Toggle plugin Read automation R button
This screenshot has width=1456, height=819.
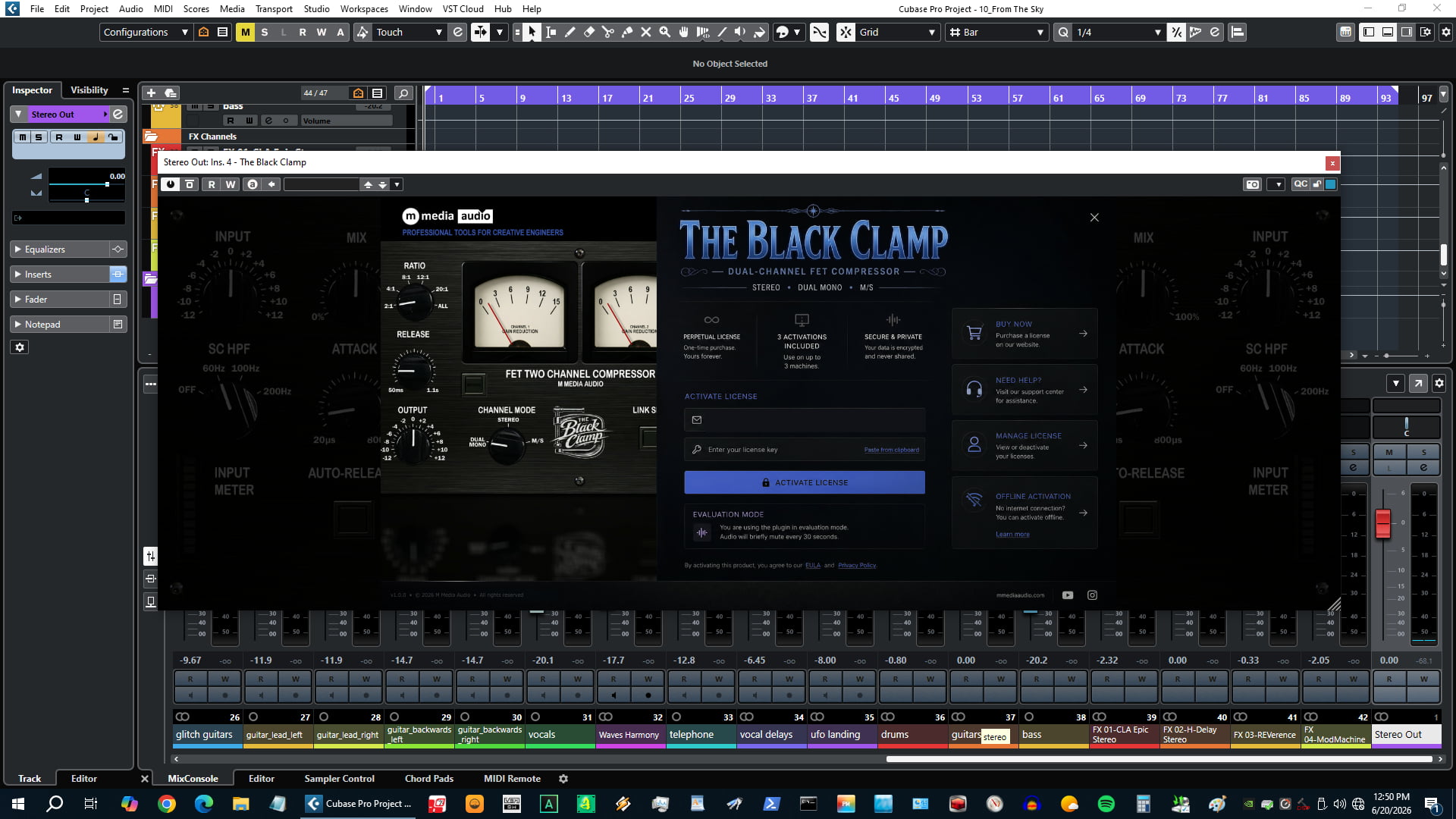212,184
